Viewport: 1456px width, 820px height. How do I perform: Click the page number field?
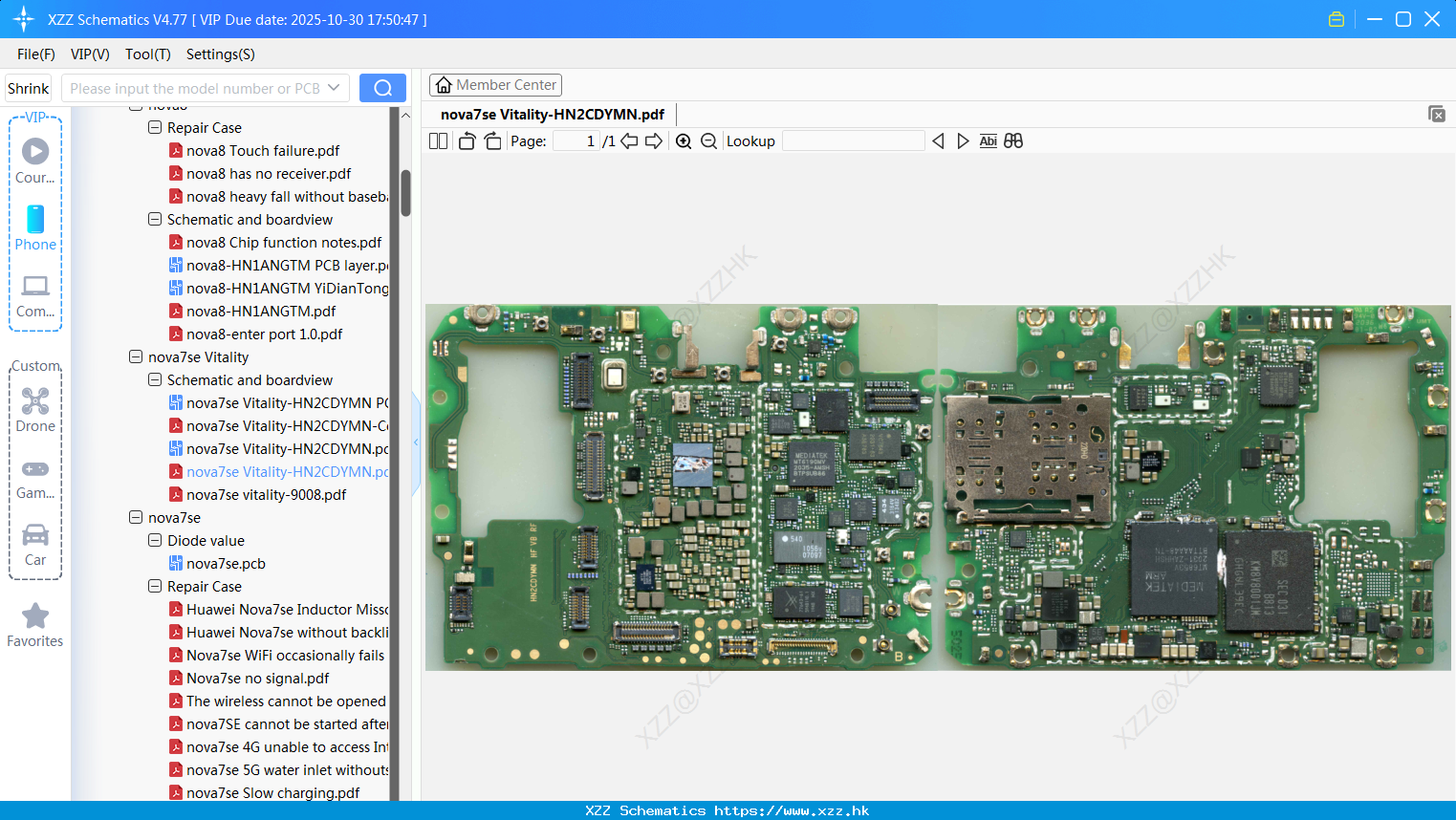[576, 140]
